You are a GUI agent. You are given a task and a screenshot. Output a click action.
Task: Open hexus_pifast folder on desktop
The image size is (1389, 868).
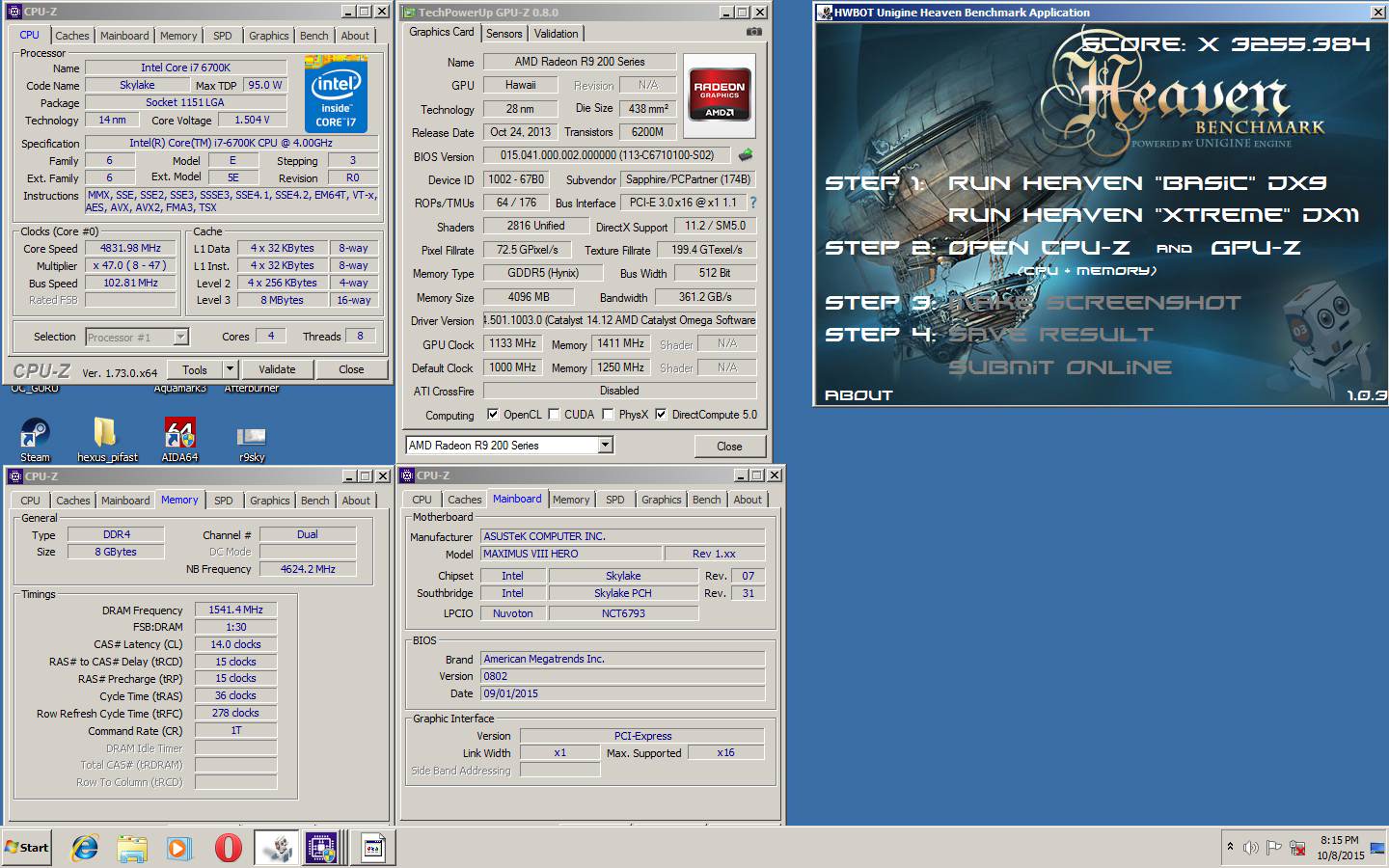[x=107, y=440]
